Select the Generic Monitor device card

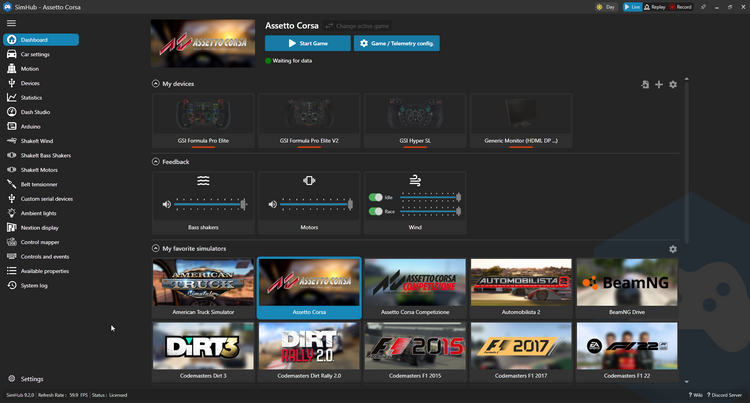[x=521, y=120]
